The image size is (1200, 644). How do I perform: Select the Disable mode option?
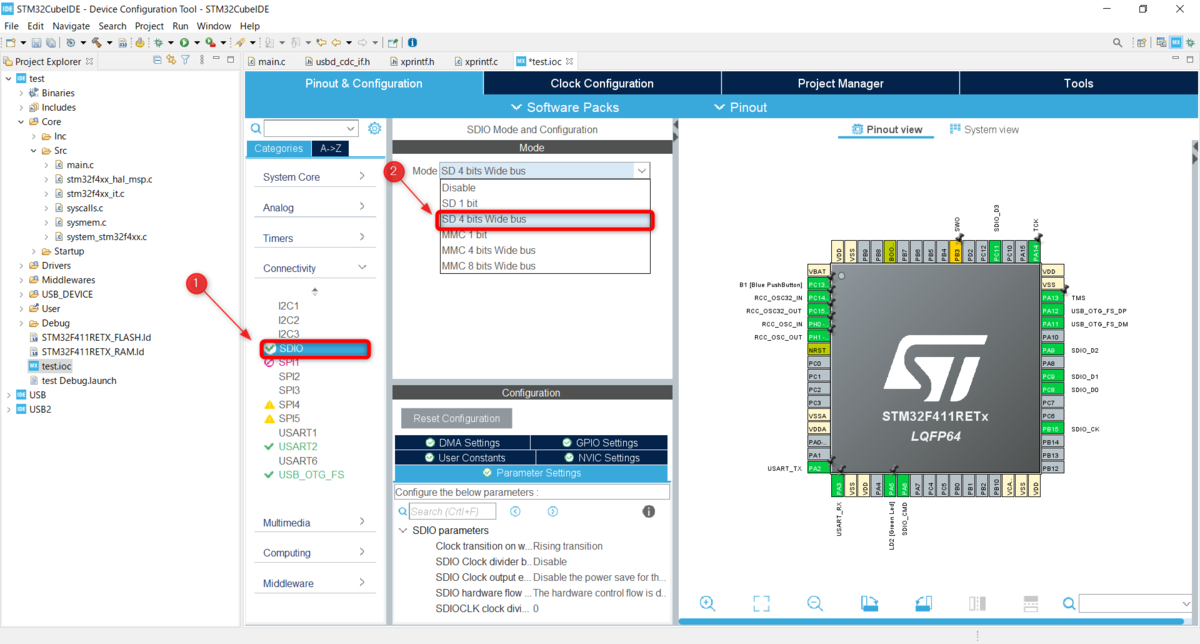tap(546, 188)
